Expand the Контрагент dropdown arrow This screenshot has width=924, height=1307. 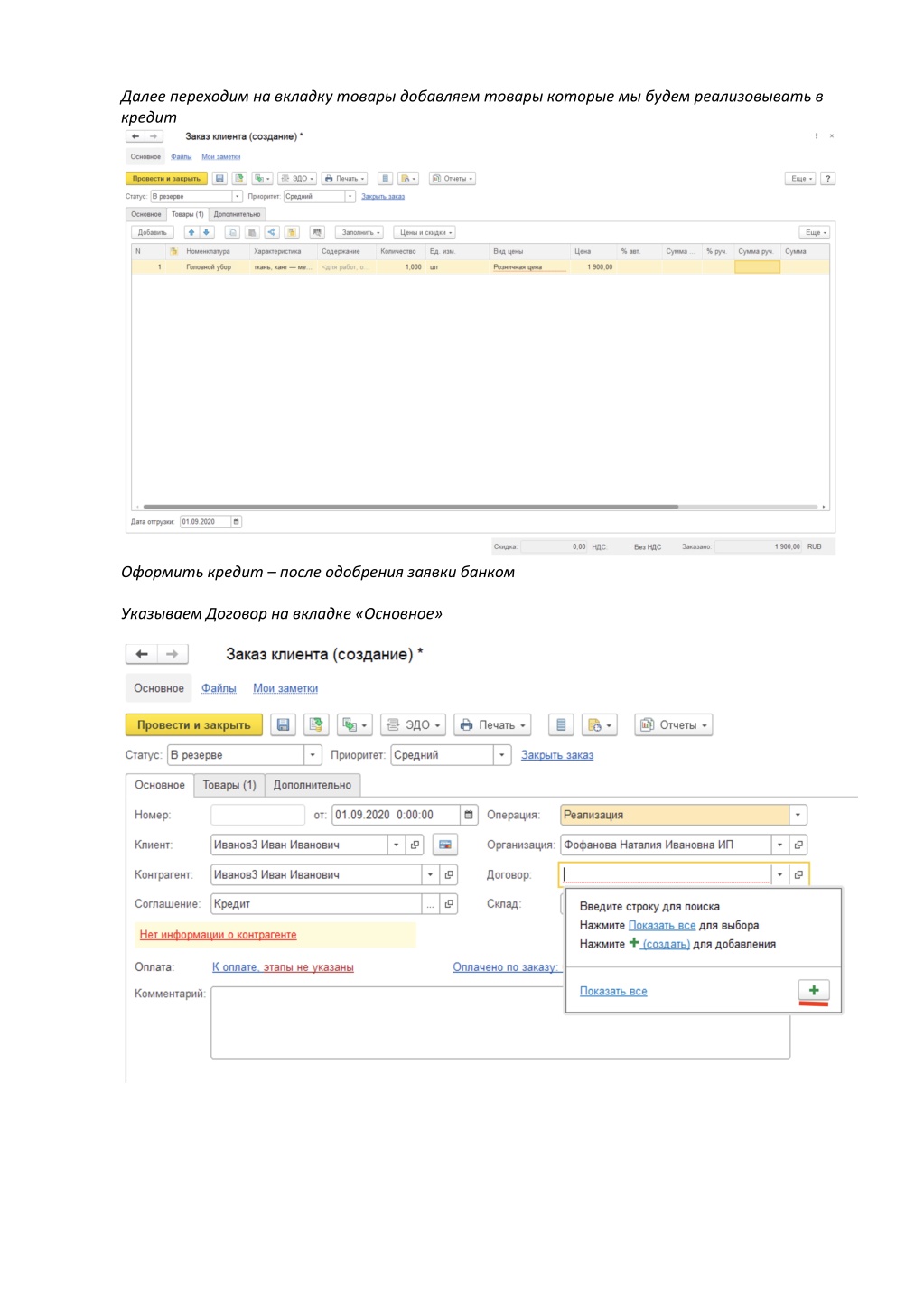pyautogui.click(x=430, y=874)
